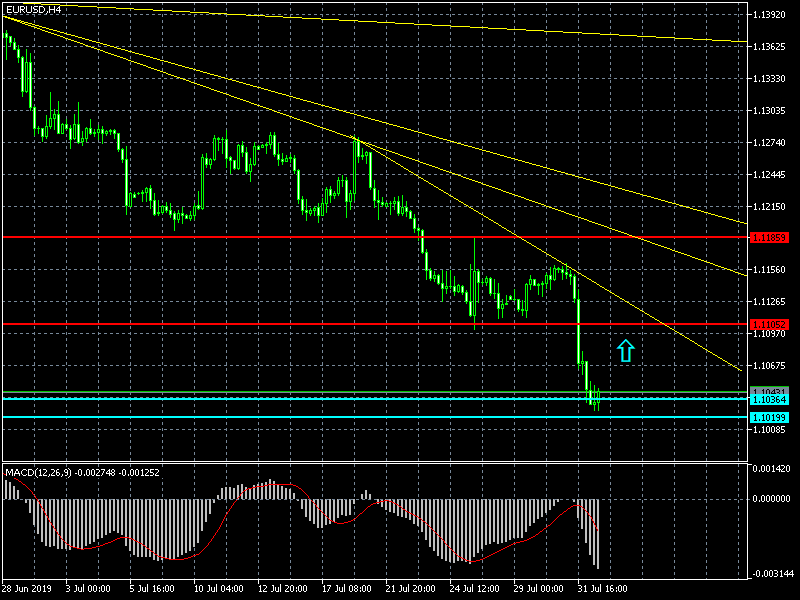
Task: Select the red 1.11052 price label
Action: tap(770, 324)
